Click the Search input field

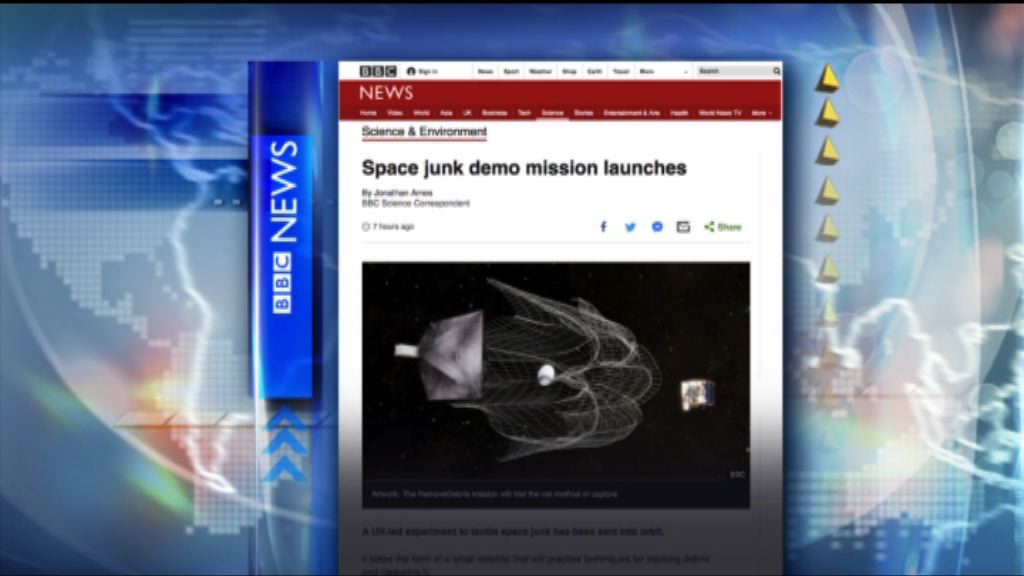(733, 72)
